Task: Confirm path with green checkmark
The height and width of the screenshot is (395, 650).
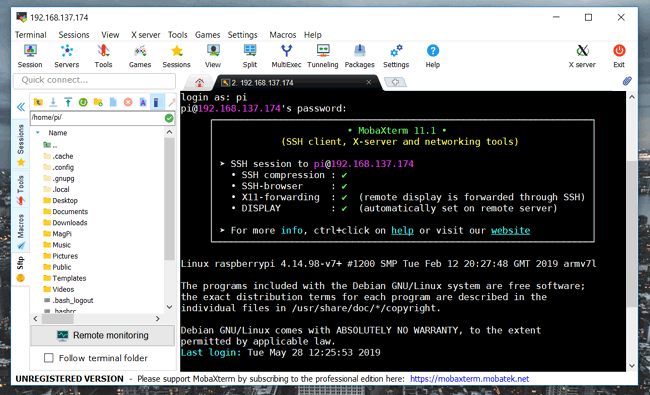Action: pos(169,118)
